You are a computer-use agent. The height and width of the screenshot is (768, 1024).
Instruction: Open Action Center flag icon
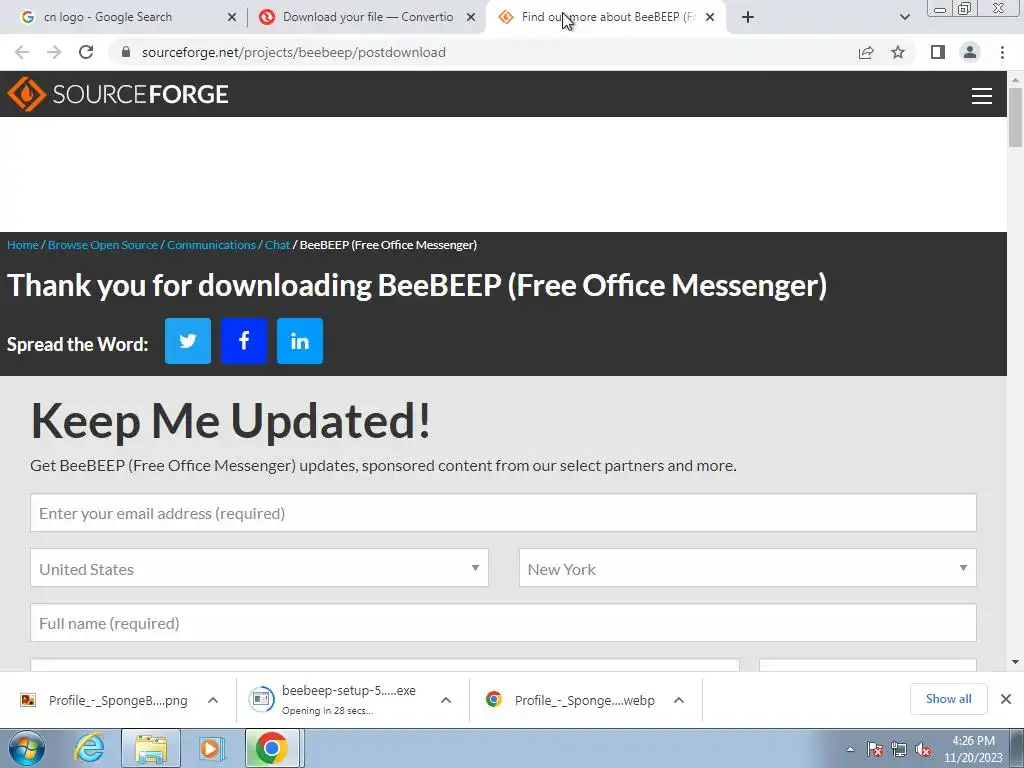tap(875, 749)
